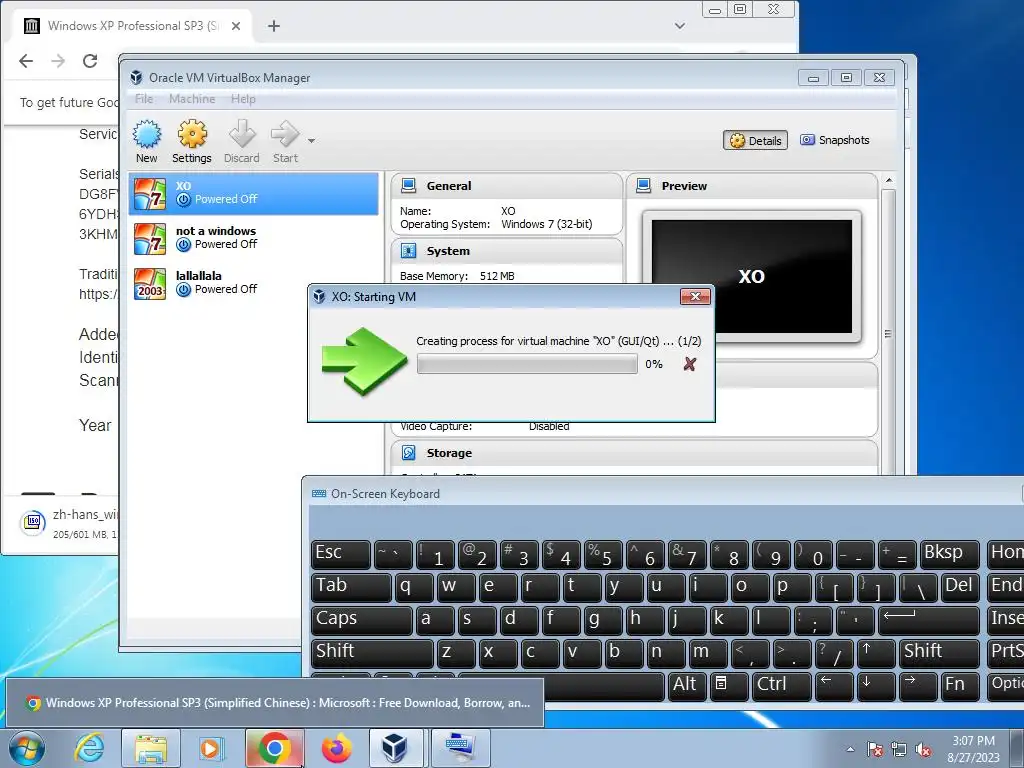Toggle the Caps key on On-Screen Keyboard
Image resolution: width=1024 pixels, height=768 pixels.
point(361,619)
